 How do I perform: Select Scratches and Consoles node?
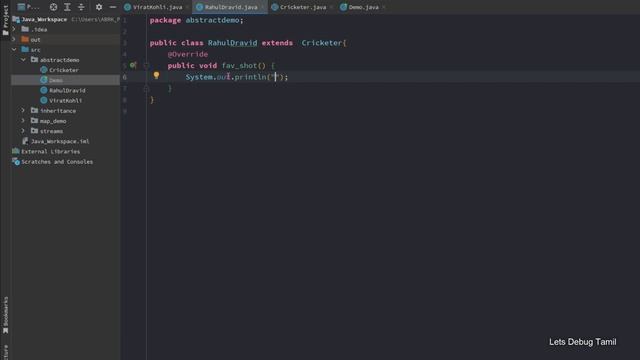pyautogui.click(x=65, y=162)
